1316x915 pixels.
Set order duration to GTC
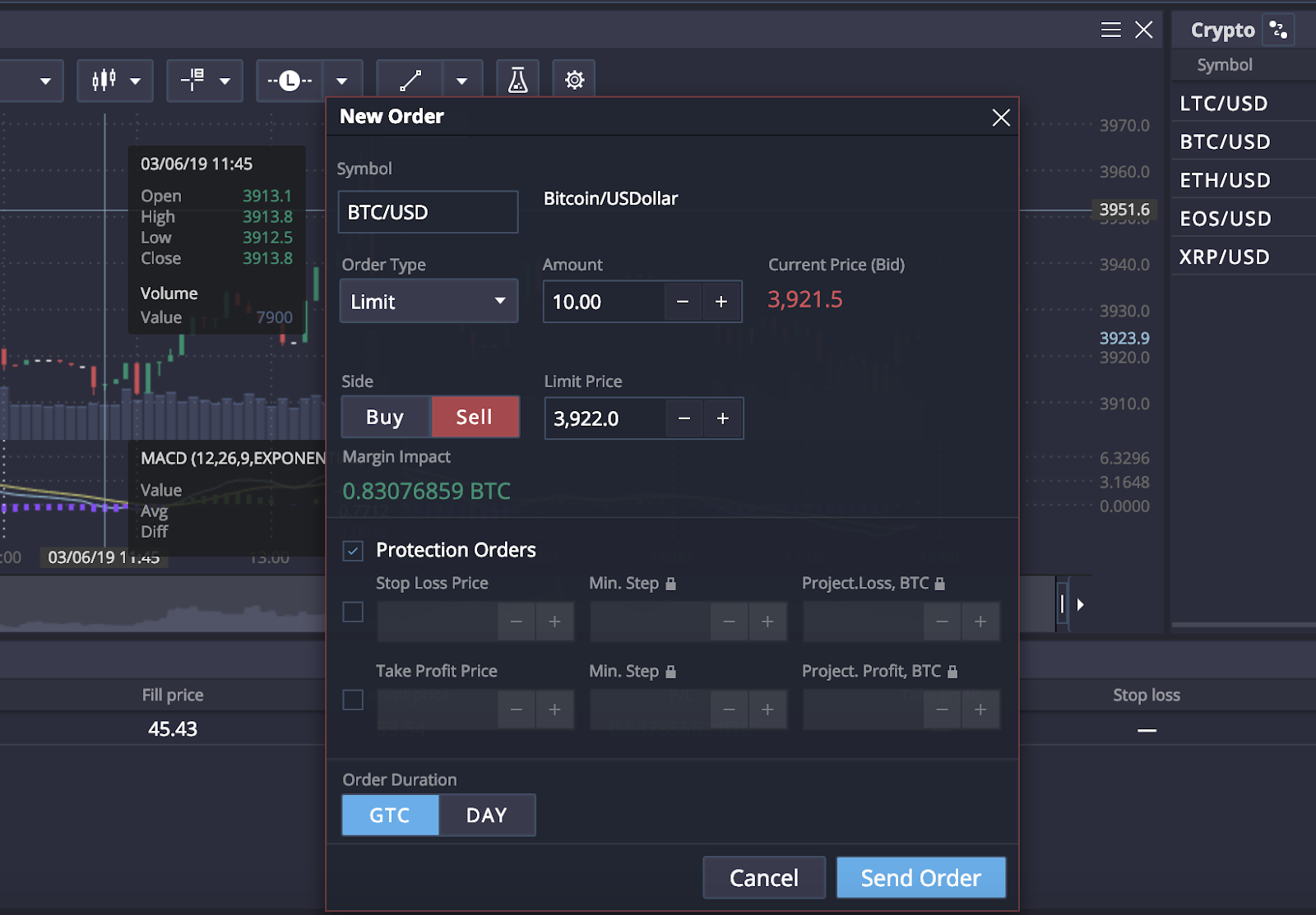[390, 815]
